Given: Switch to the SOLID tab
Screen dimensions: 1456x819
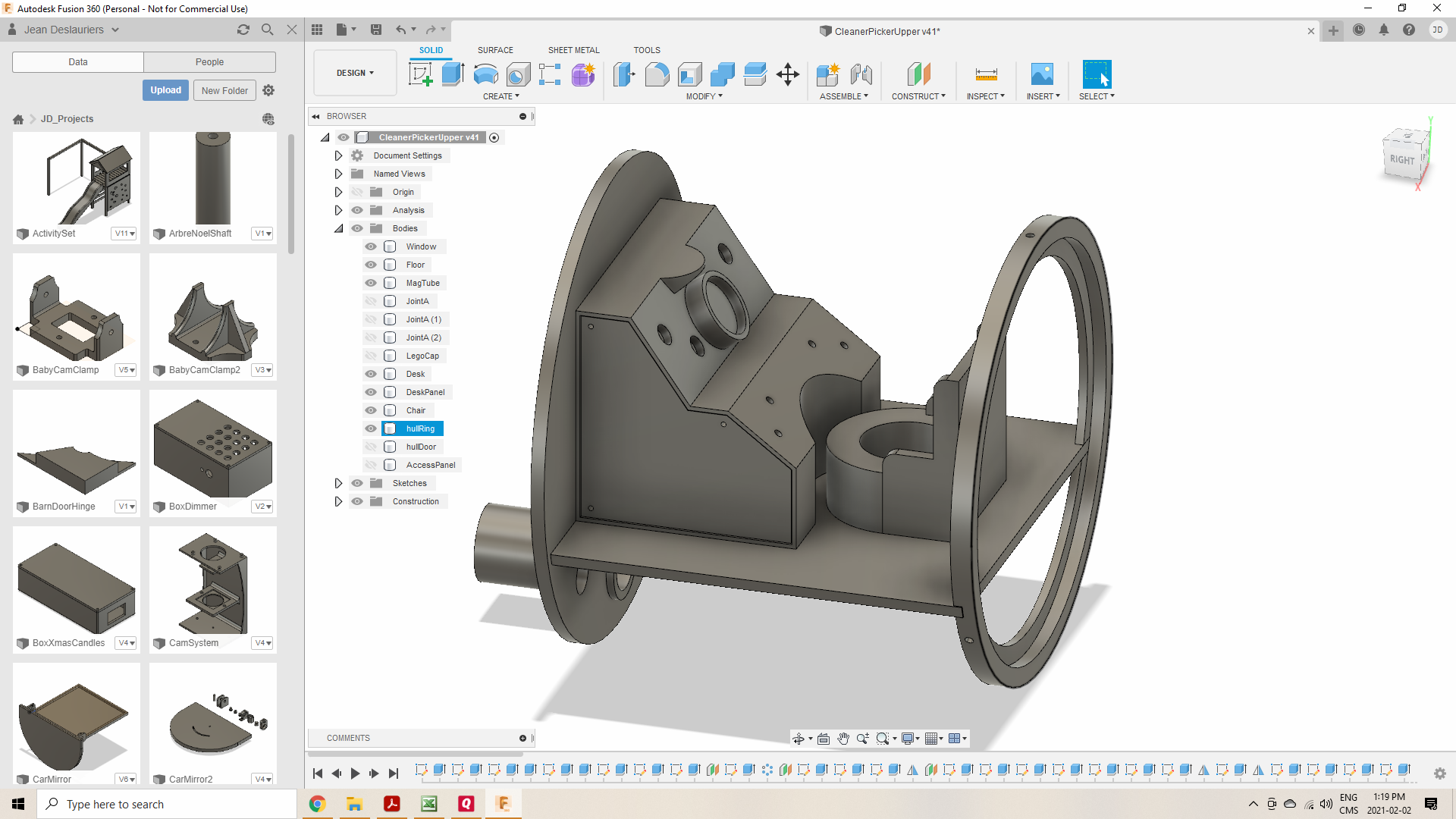Looking at the screenshot, I should pyautogui.click(x=431, y=50).
